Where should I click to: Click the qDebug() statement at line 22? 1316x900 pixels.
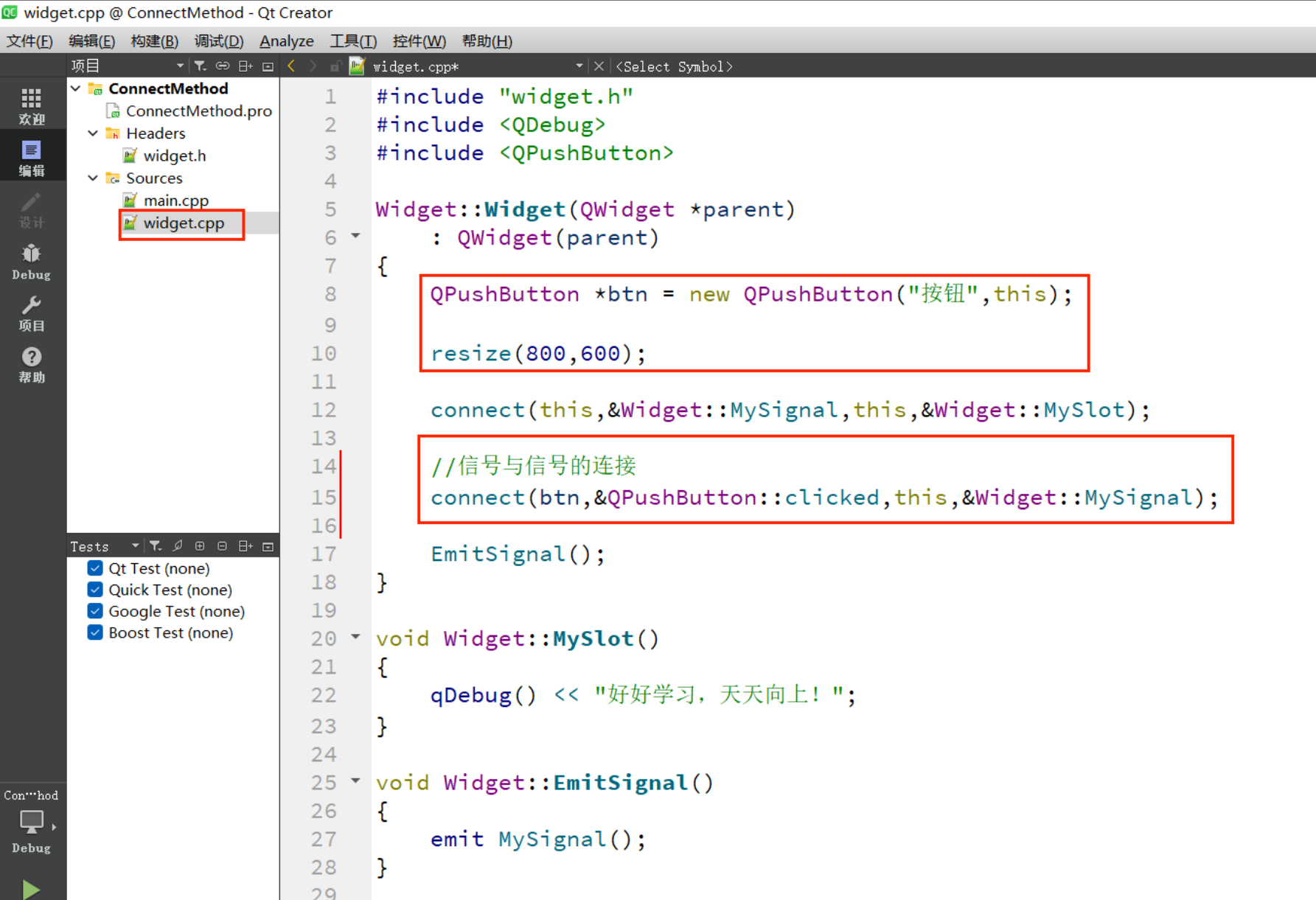[x=643, y=695]
